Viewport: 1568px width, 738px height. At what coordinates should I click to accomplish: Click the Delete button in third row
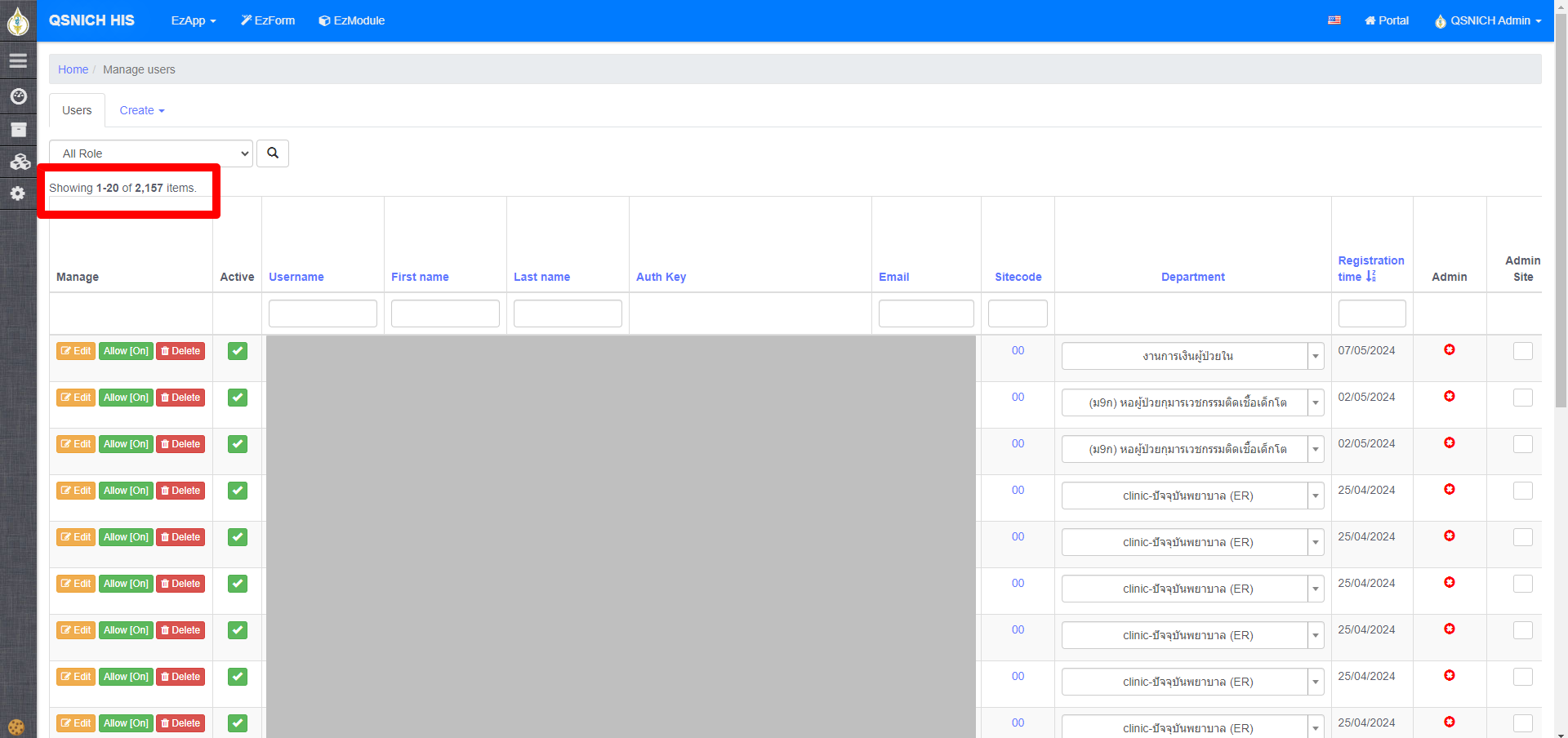click(180, 444)
